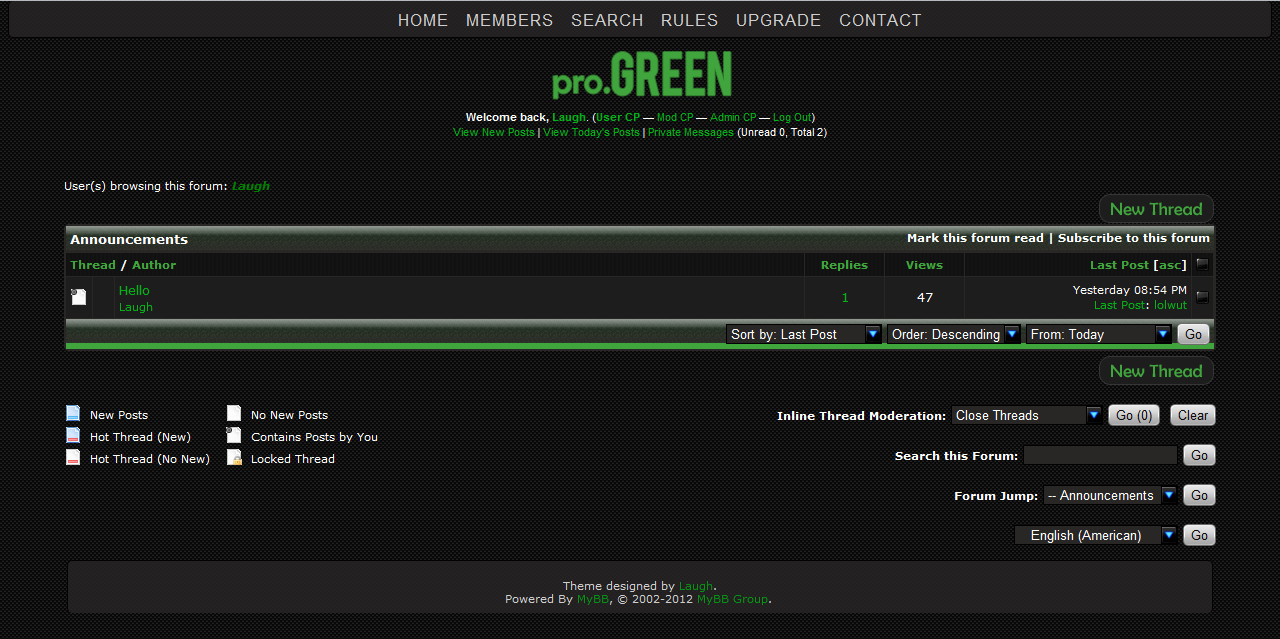Screen dimensions: 1280x639
Task: Open the MEMBERS menu item
Action: (x=509, y=20)
